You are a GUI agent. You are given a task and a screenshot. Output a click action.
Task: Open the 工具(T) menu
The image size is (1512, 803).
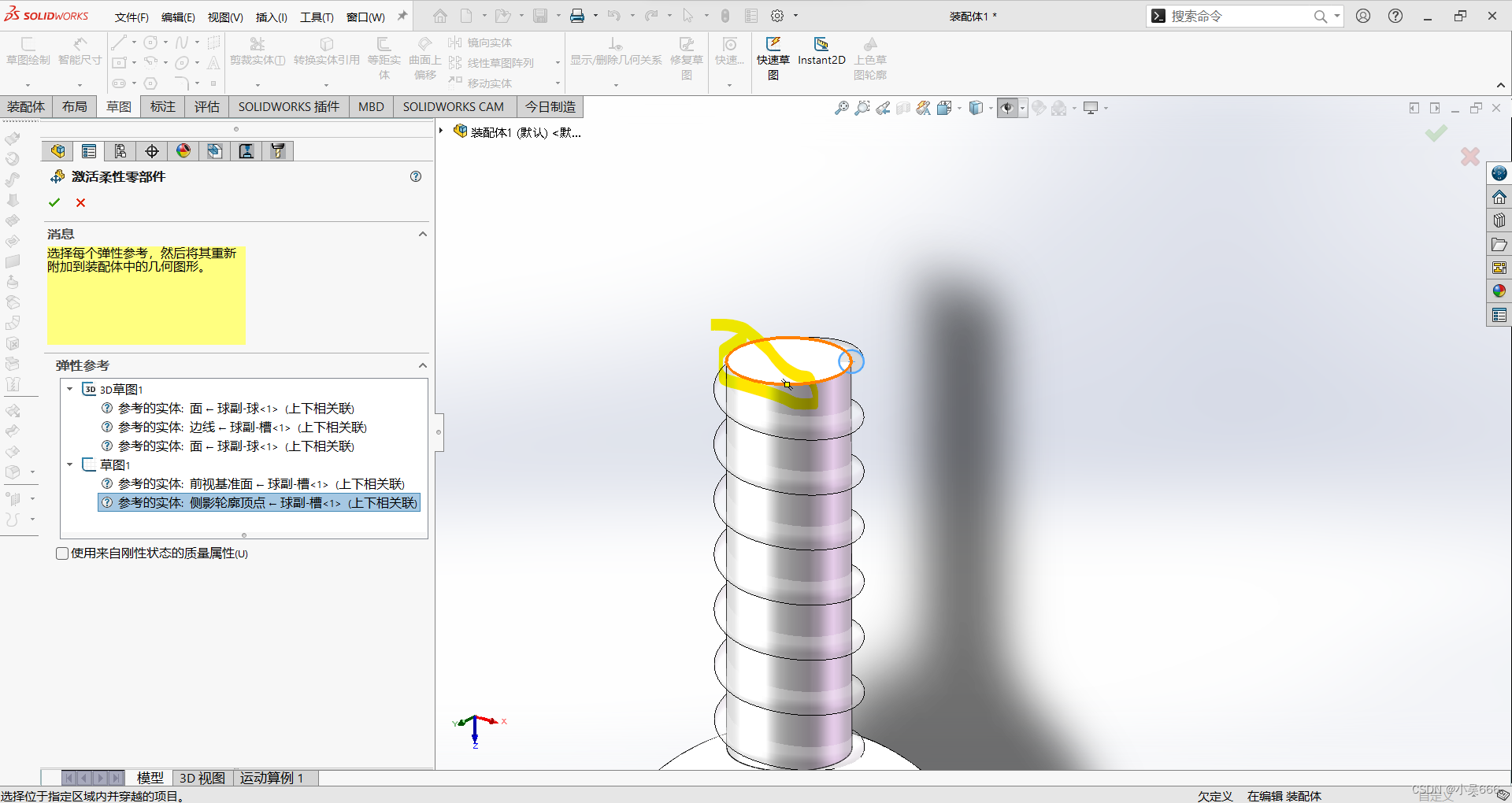[317, 17]
